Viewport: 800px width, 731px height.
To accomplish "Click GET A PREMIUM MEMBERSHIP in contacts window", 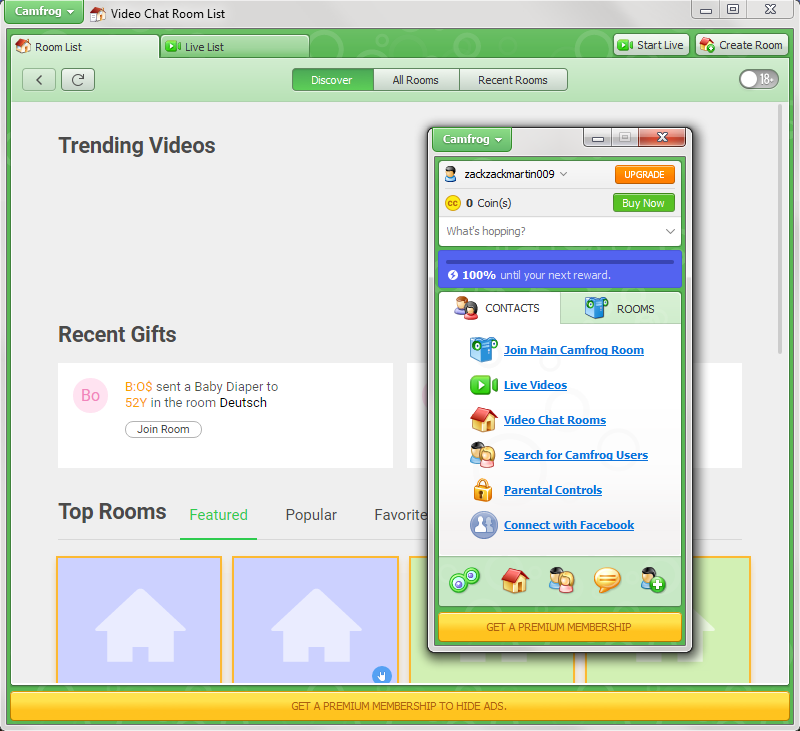I will (560, 627).
